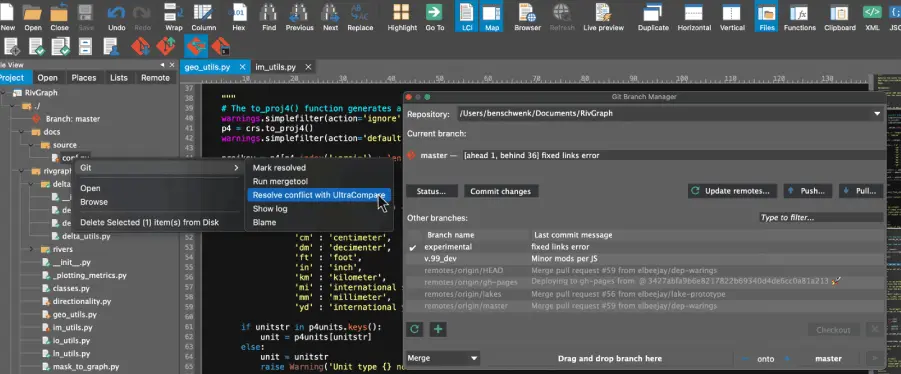Choose Resolve conflict with UltraCompare
This screenshot has height=374, width=901.
pos(319,195)
